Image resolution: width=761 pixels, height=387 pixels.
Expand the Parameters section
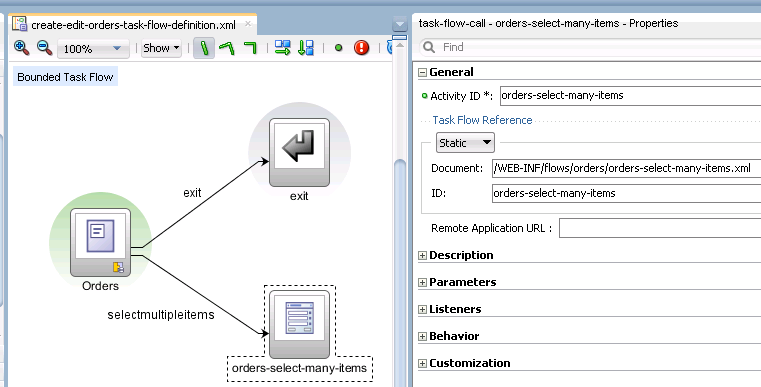click(422, 283)
